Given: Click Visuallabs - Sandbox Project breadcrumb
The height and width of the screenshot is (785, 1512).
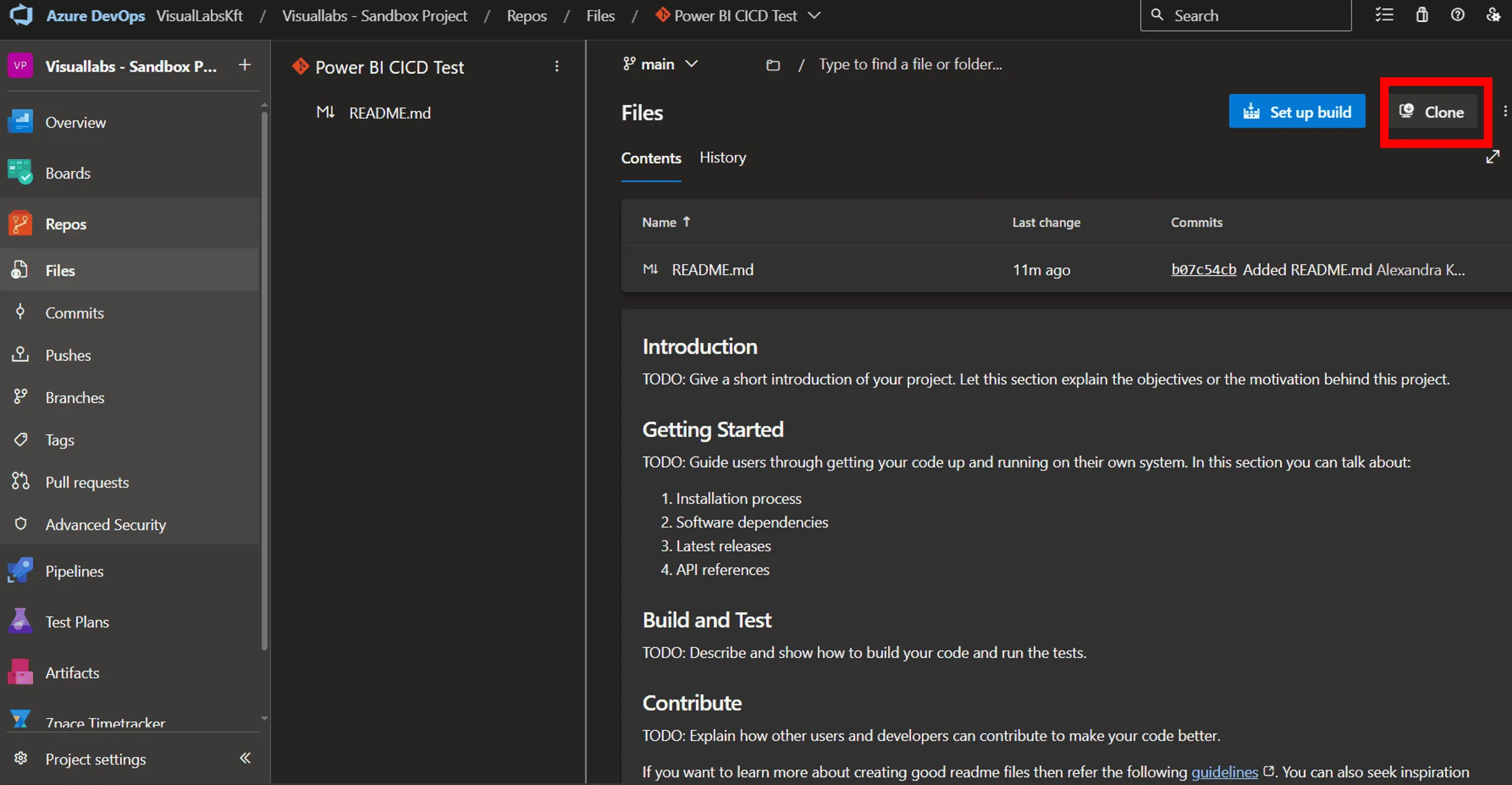Looking at the screenshot, I should point(375,15).
